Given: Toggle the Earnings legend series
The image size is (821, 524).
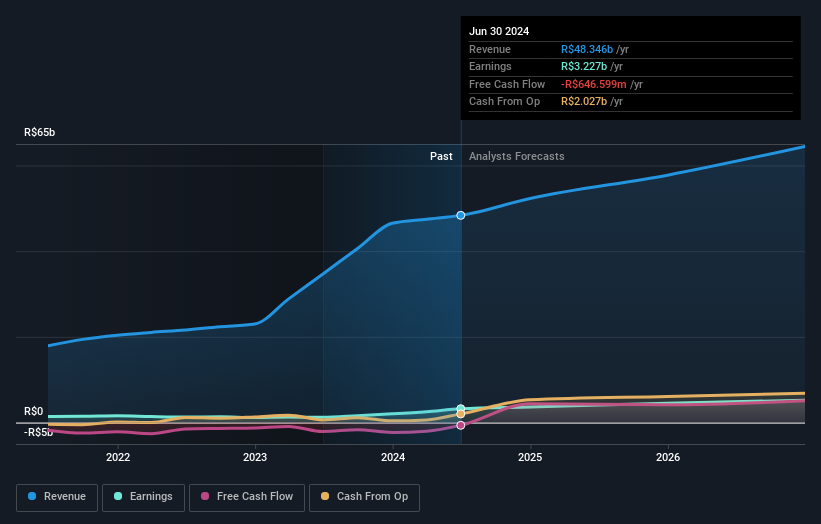Looking at the screenshot, I should (x=143, y=497).
